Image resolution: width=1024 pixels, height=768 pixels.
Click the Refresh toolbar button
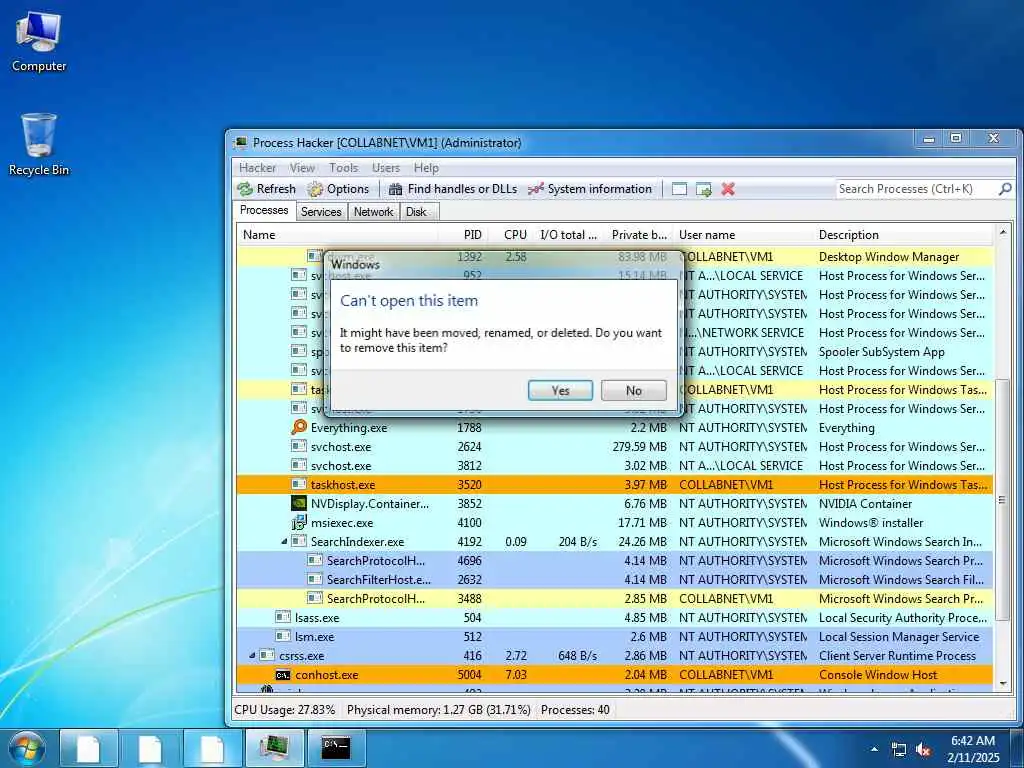(x=266, y=189)
